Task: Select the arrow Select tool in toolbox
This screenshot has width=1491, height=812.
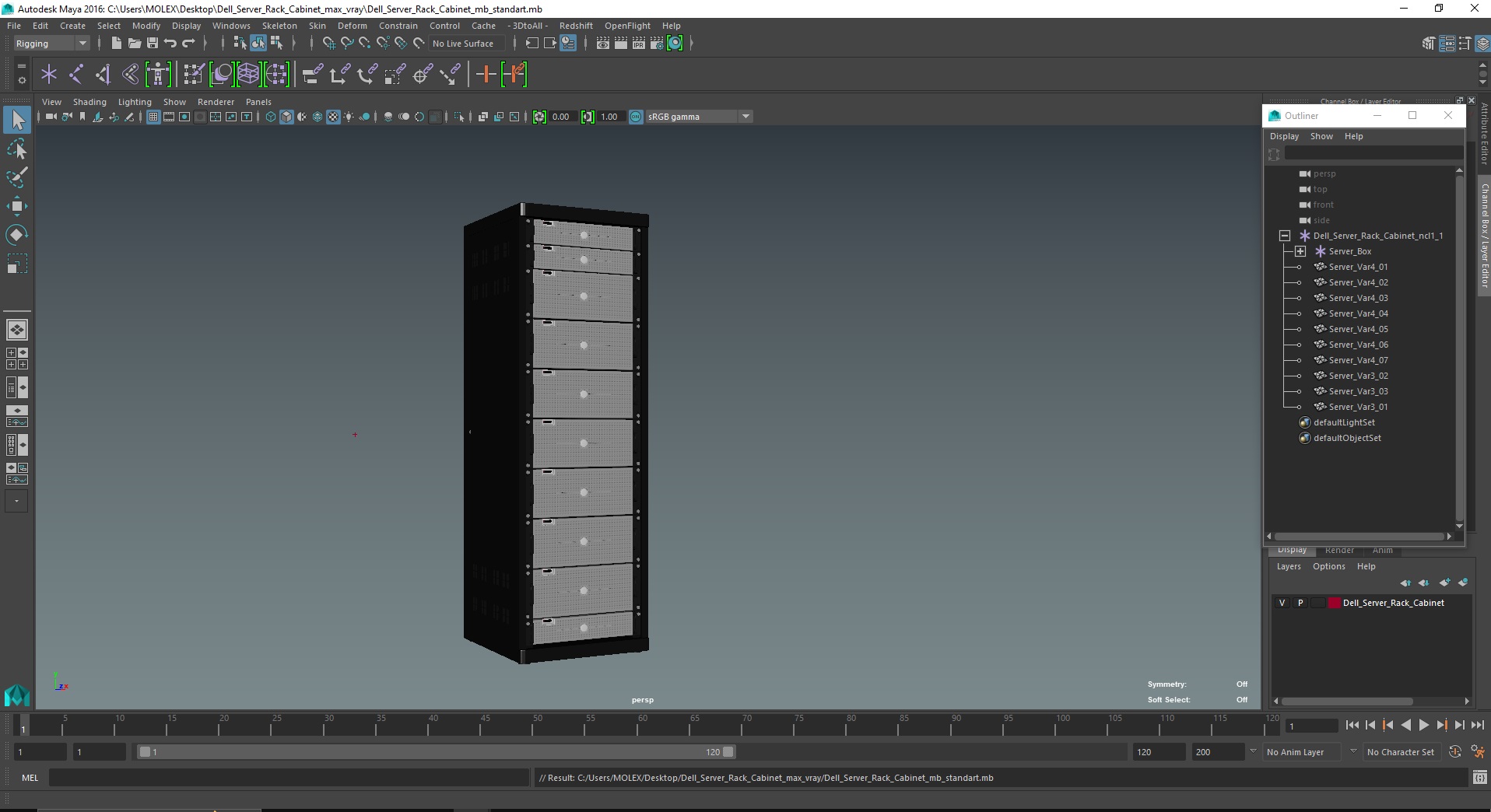Action: (x=17, y=120)
